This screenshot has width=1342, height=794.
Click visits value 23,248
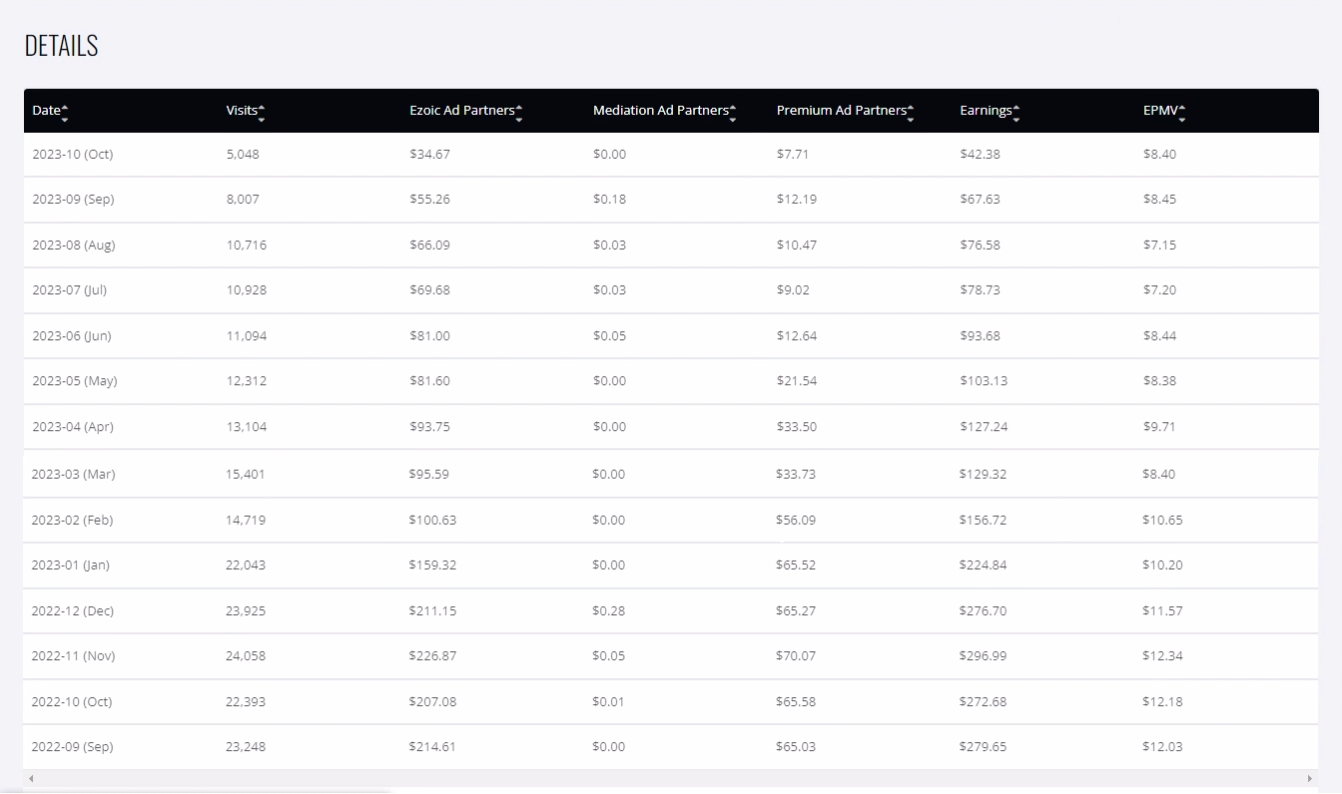(247, 747)
